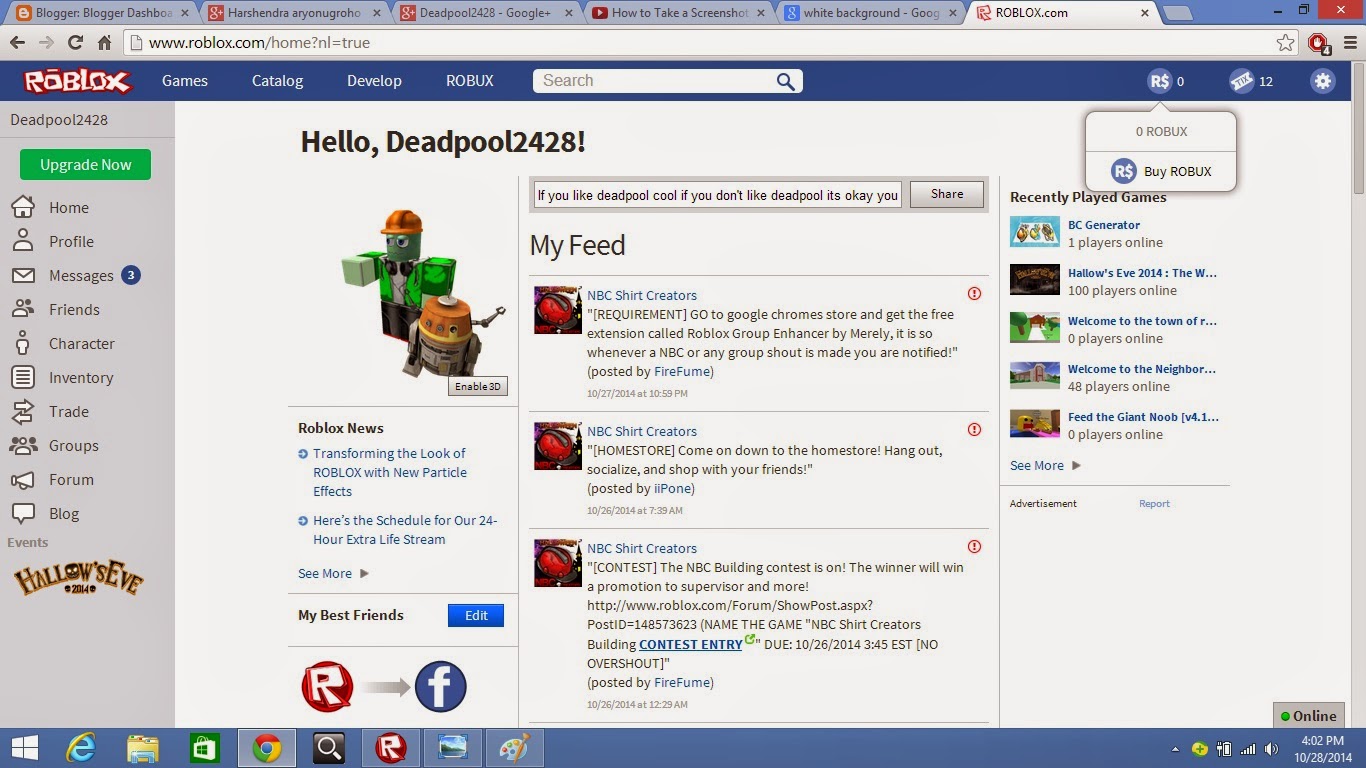Image resolution: width=1366 pixels, height=768 pixels.
Task: Click the Profile person icon in sidebar
Action: coord(23,241)
